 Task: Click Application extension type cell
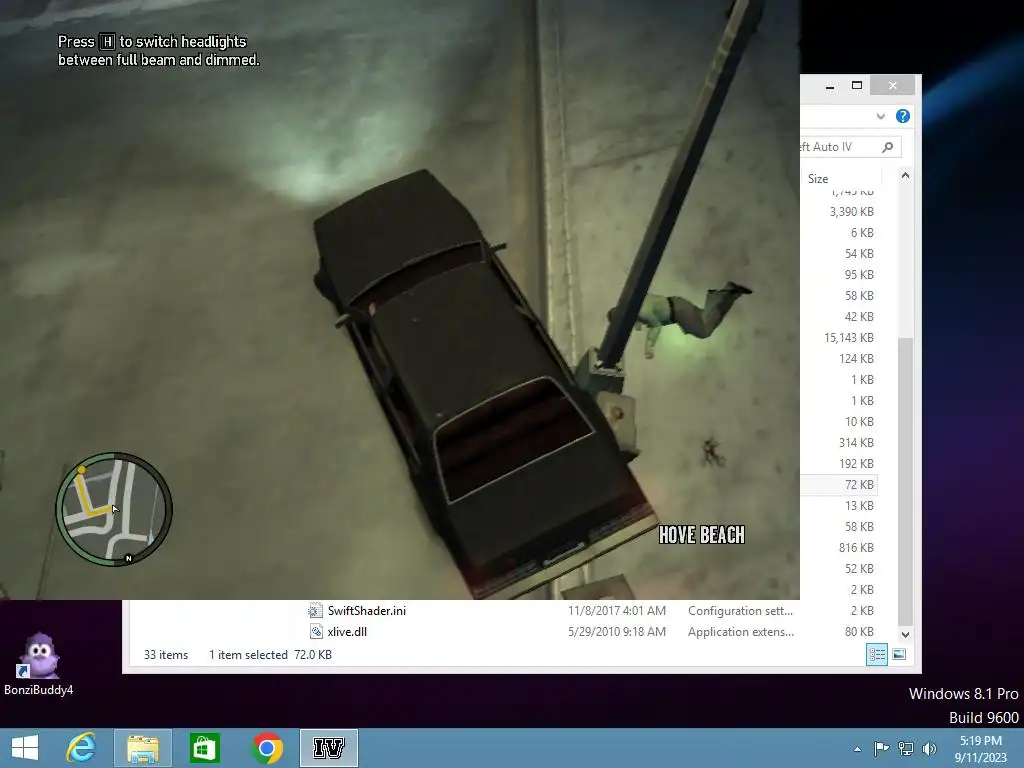pos(741,632)
